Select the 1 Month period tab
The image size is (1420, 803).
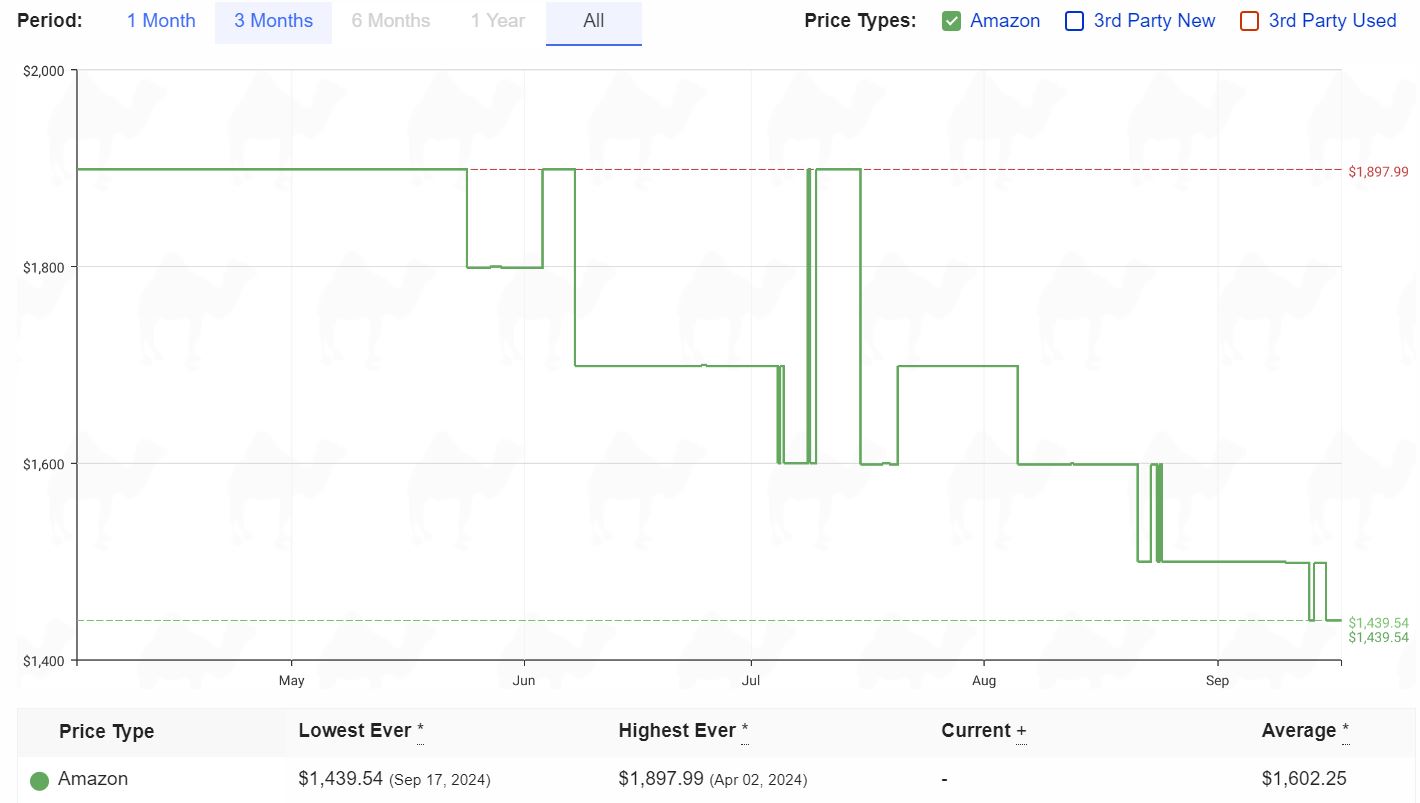pyautogui.click(x=161, y=21)
